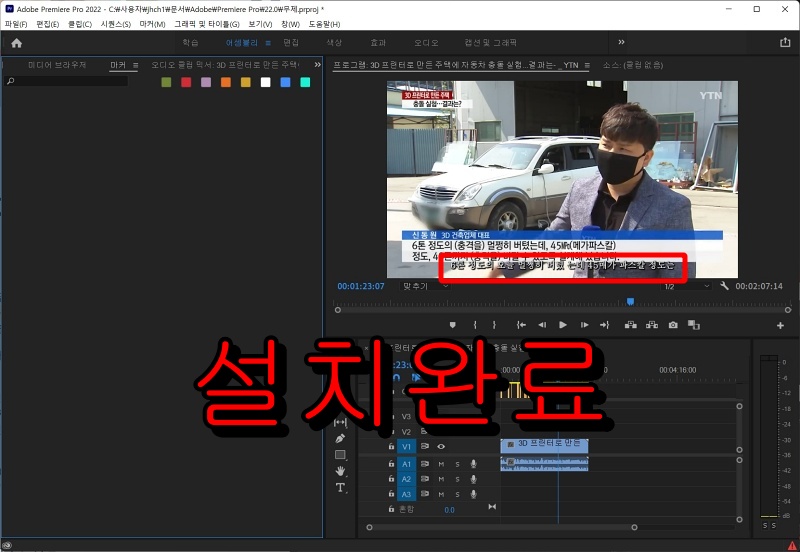This screenshot has height=552, width=800.
Task: Export frame with camera icon
Action: (x=673, y=325)
